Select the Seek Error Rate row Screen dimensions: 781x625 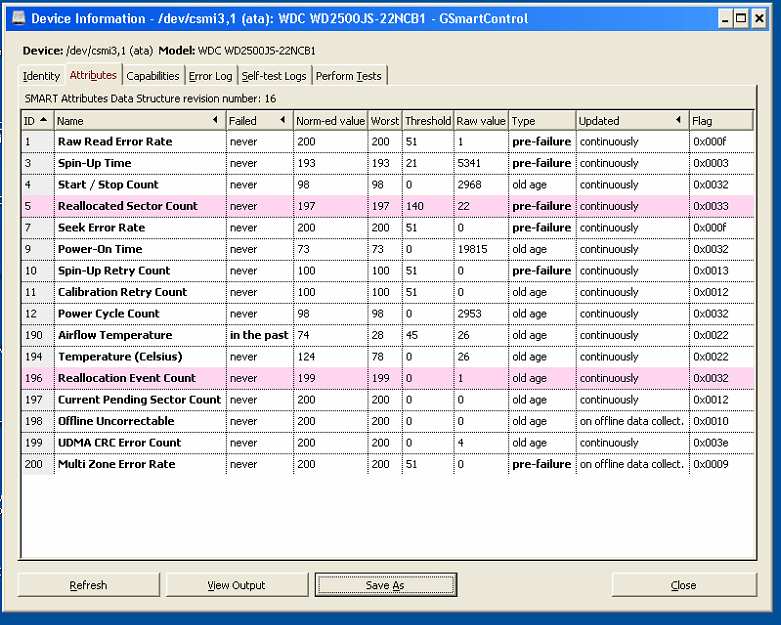pos(388,228)
